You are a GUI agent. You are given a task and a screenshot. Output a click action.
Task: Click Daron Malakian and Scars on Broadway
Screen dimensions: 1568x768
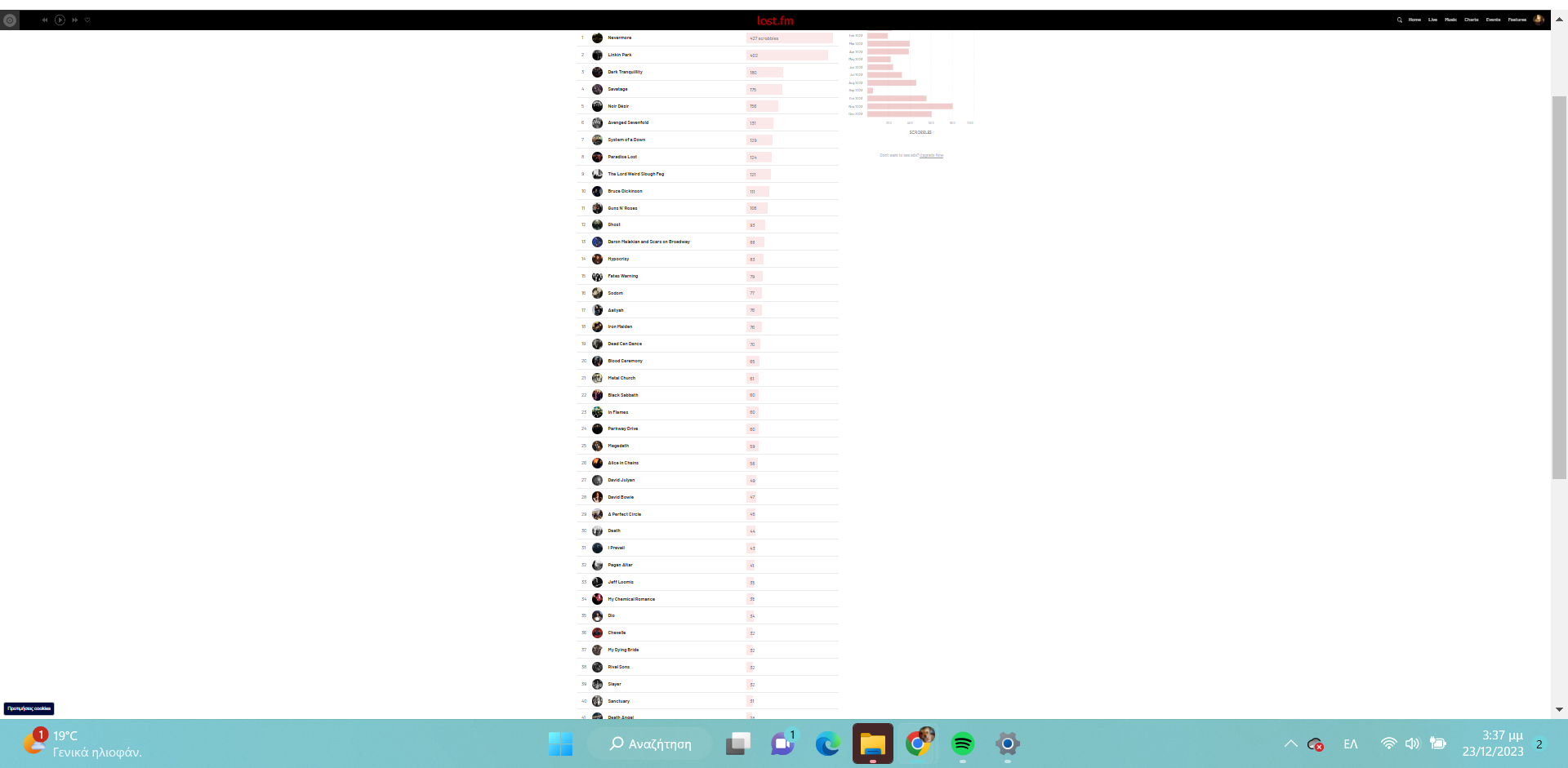[x=648, y=242]
